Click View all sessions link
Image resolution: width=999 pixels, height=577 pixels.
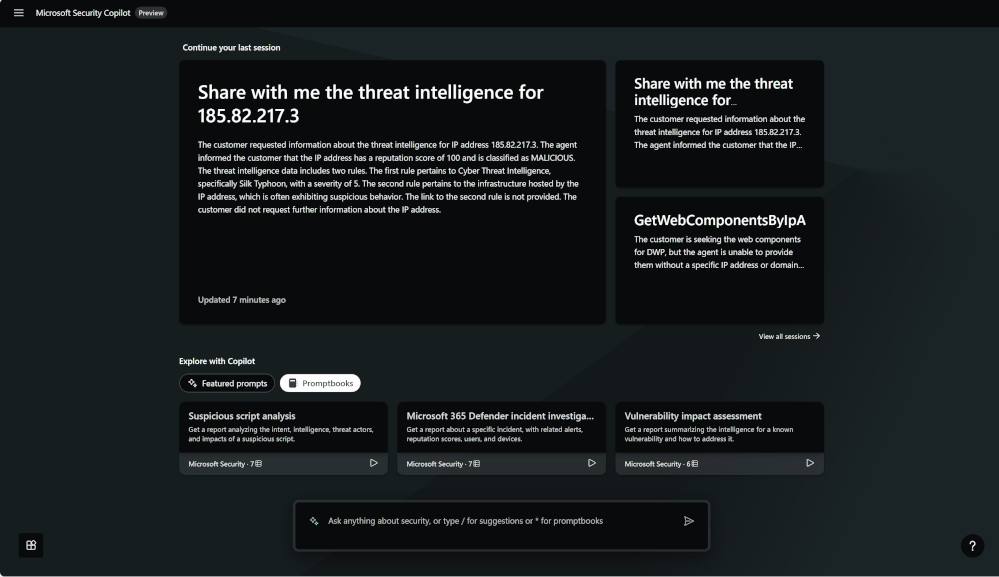pyautogui.click(x=789, y=336)
